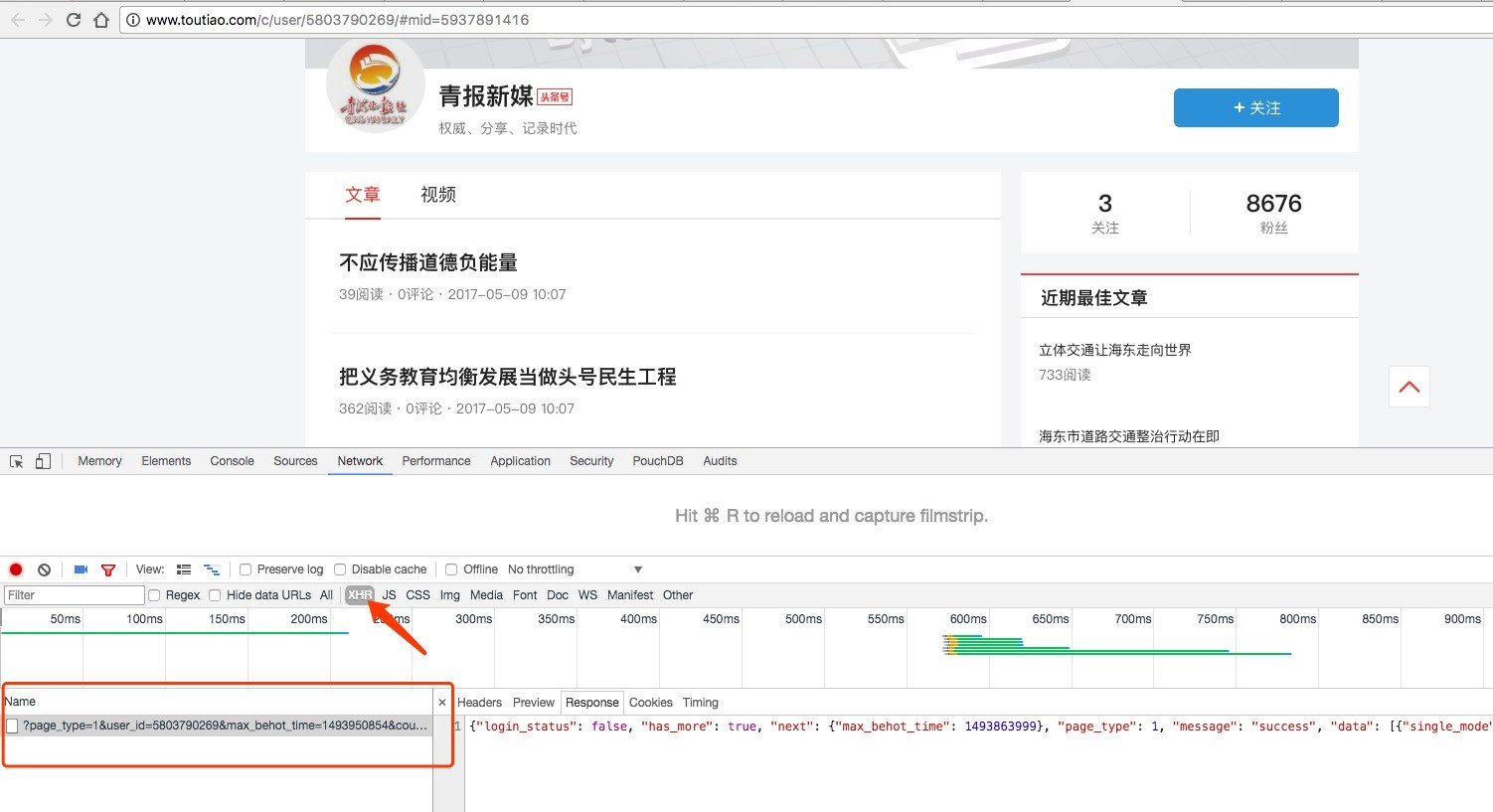Click the back-to-top chevron button
Viewport: 1493px width, 812px height.
1410,387
